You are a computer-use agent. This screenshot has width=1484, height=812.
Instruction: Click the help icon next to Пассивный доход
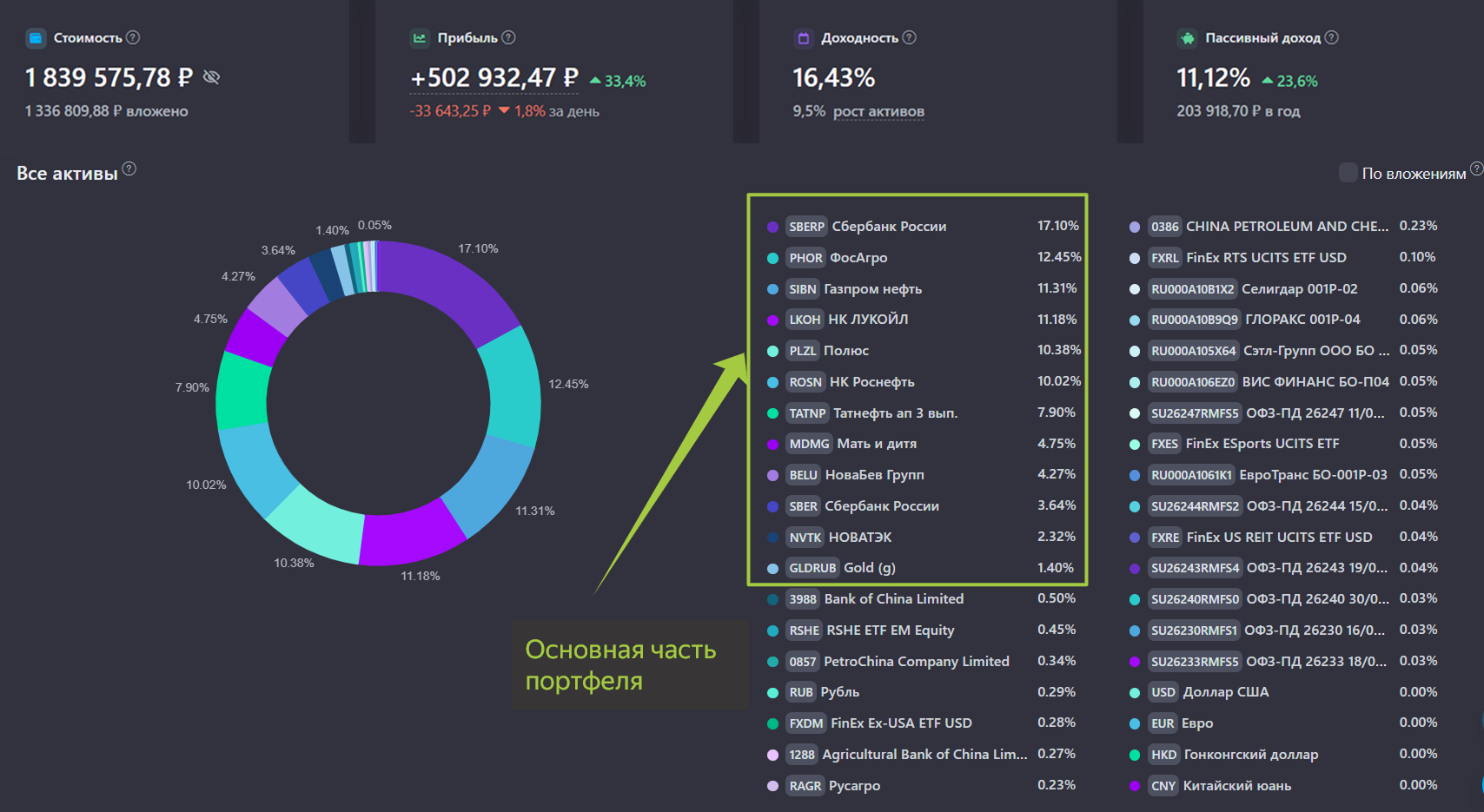pos(1332,37)
